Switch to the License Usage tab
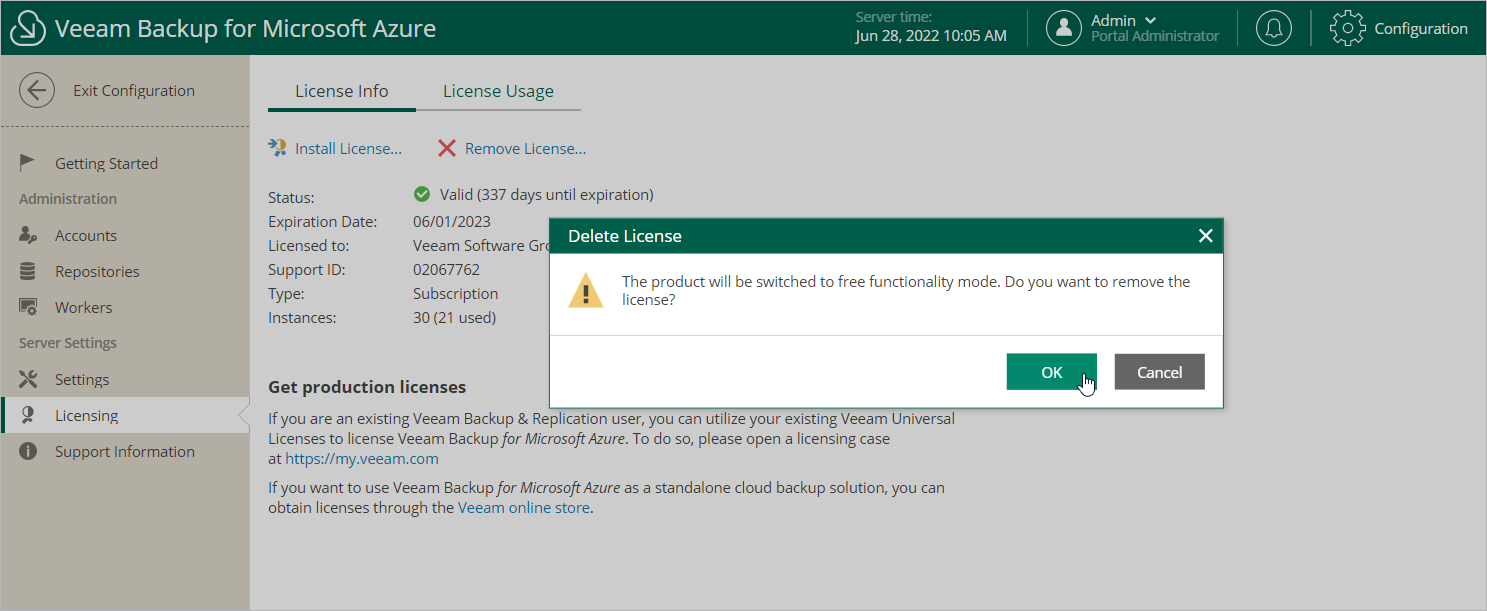The height and width of the screenshot is (611, 1487). click(498, 91)
